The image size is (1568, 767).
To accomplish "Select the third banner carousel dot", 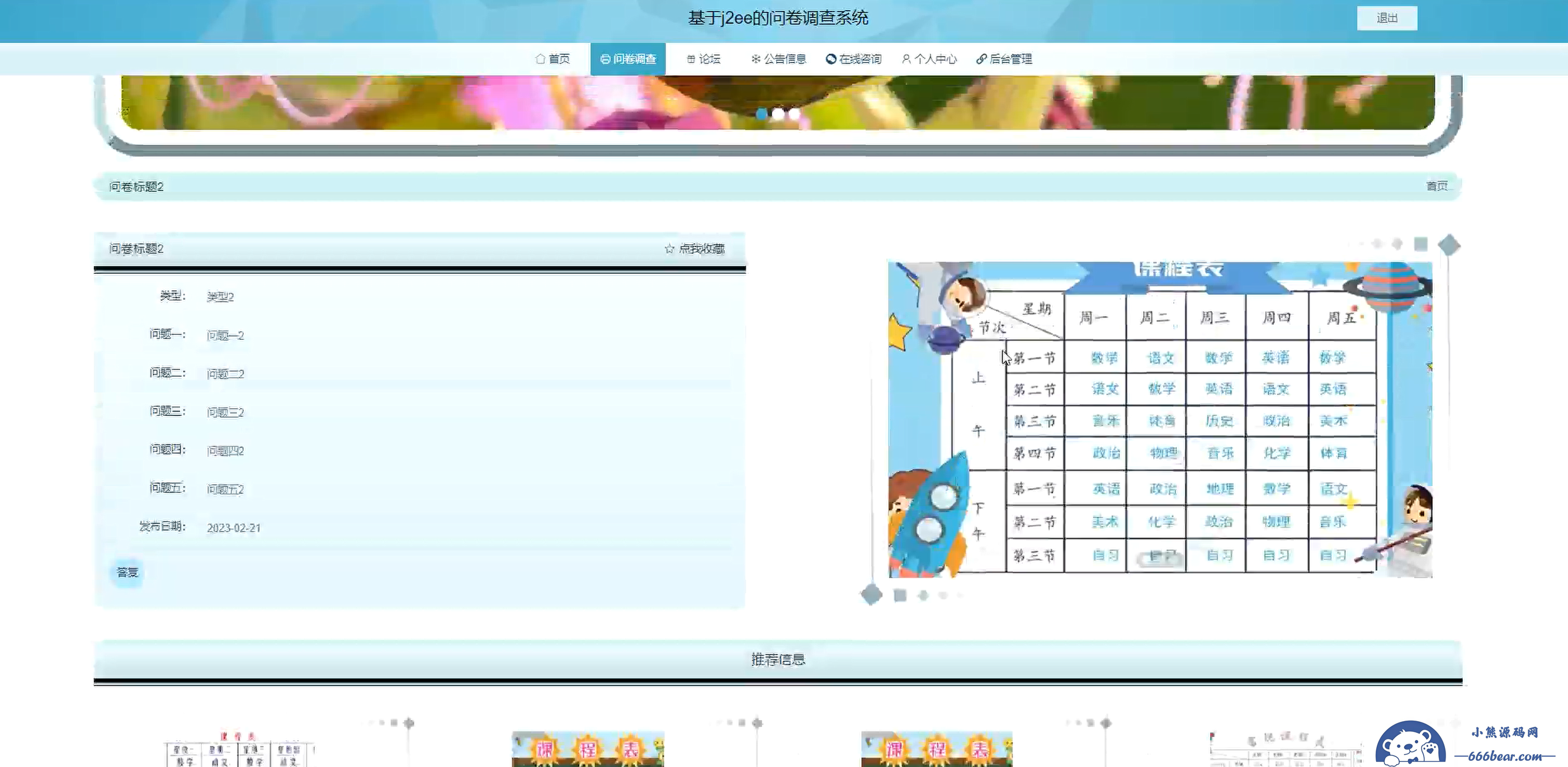I will 795,114.
